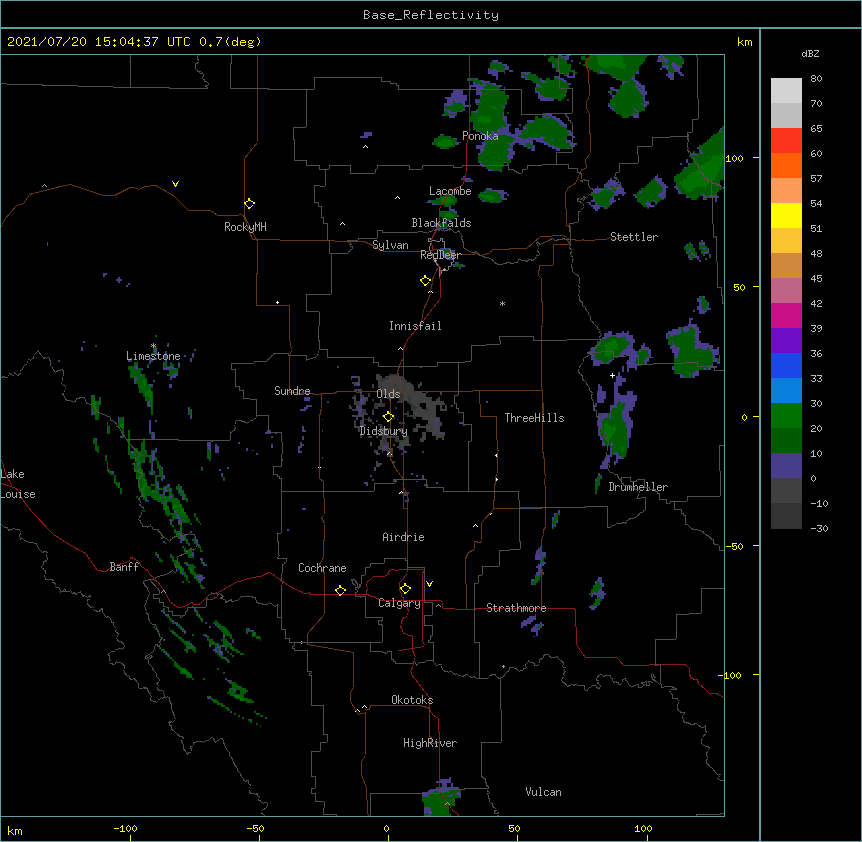The image size is (862, 842).
Task: Click the Limestone label
Action: [x=153, y=356]
